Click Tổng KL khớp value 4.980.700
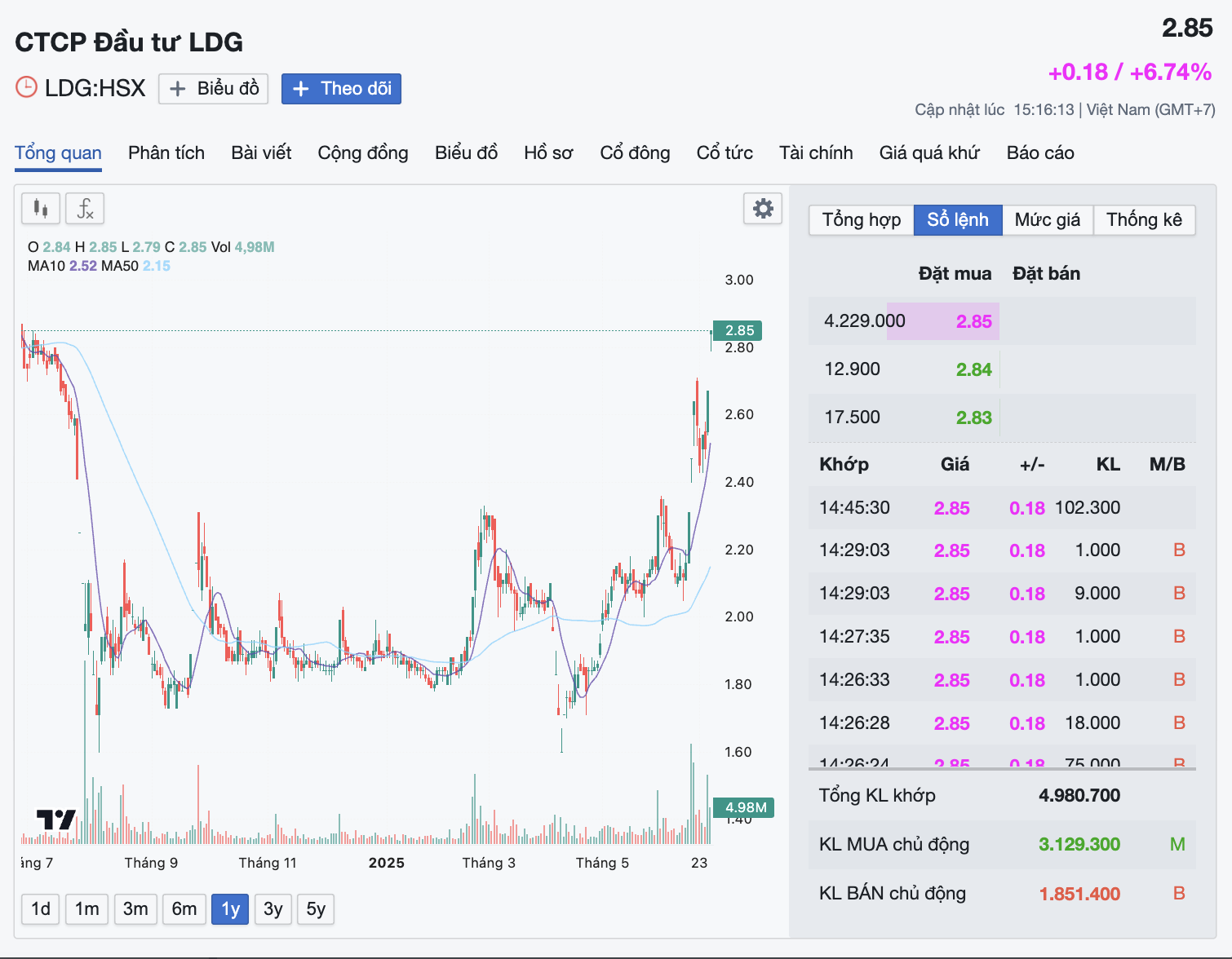This screenshot has width=1232, height=959. point(1079,795)
